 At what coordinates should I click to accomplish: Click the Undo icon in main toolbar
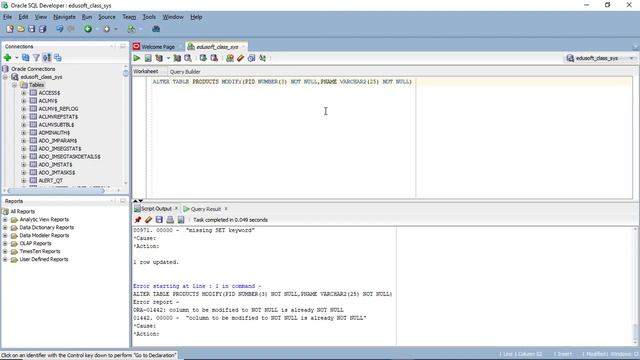[60, 29]
